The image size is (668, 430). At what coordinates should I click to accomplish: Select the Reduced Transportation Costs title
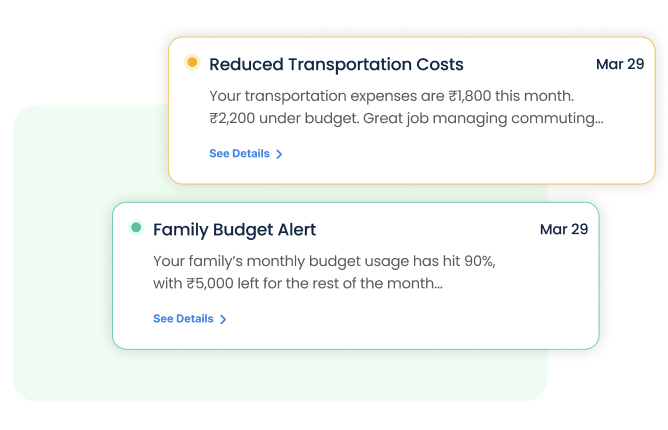336,65
